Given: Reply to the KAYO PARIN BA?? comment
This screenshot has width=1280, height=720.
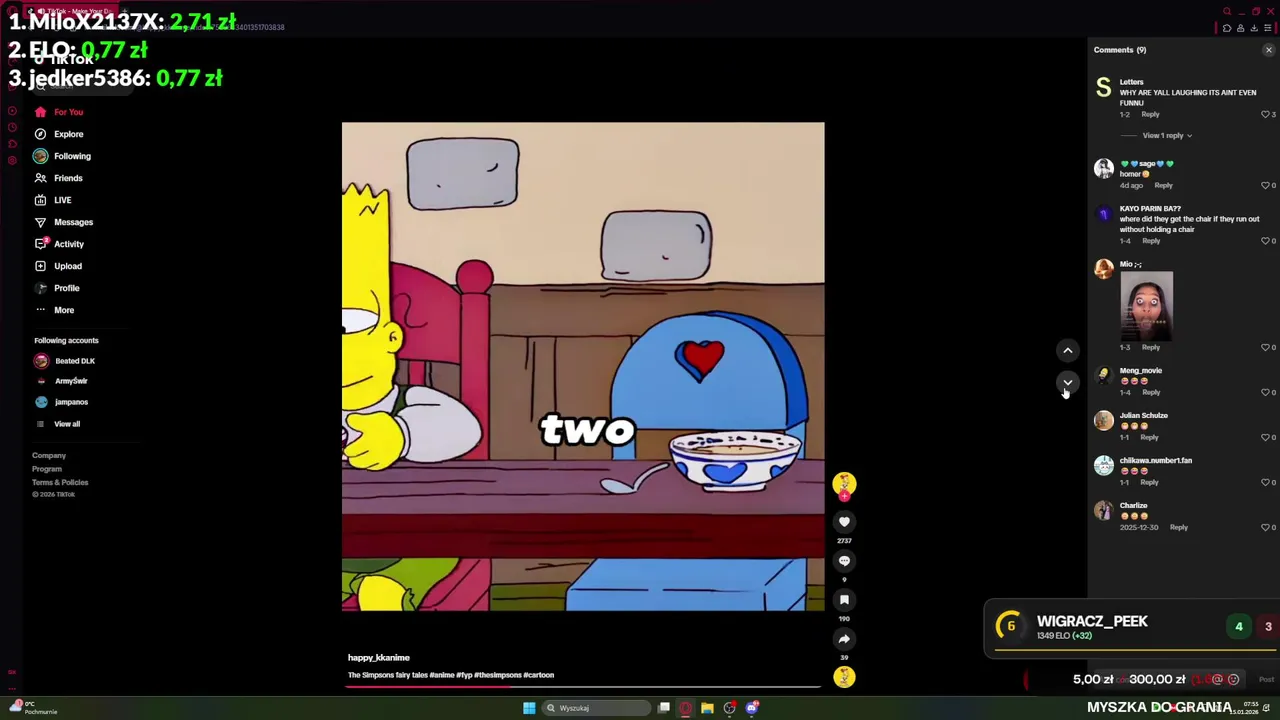Looking at the screenshot, I should pos(1151,241).
